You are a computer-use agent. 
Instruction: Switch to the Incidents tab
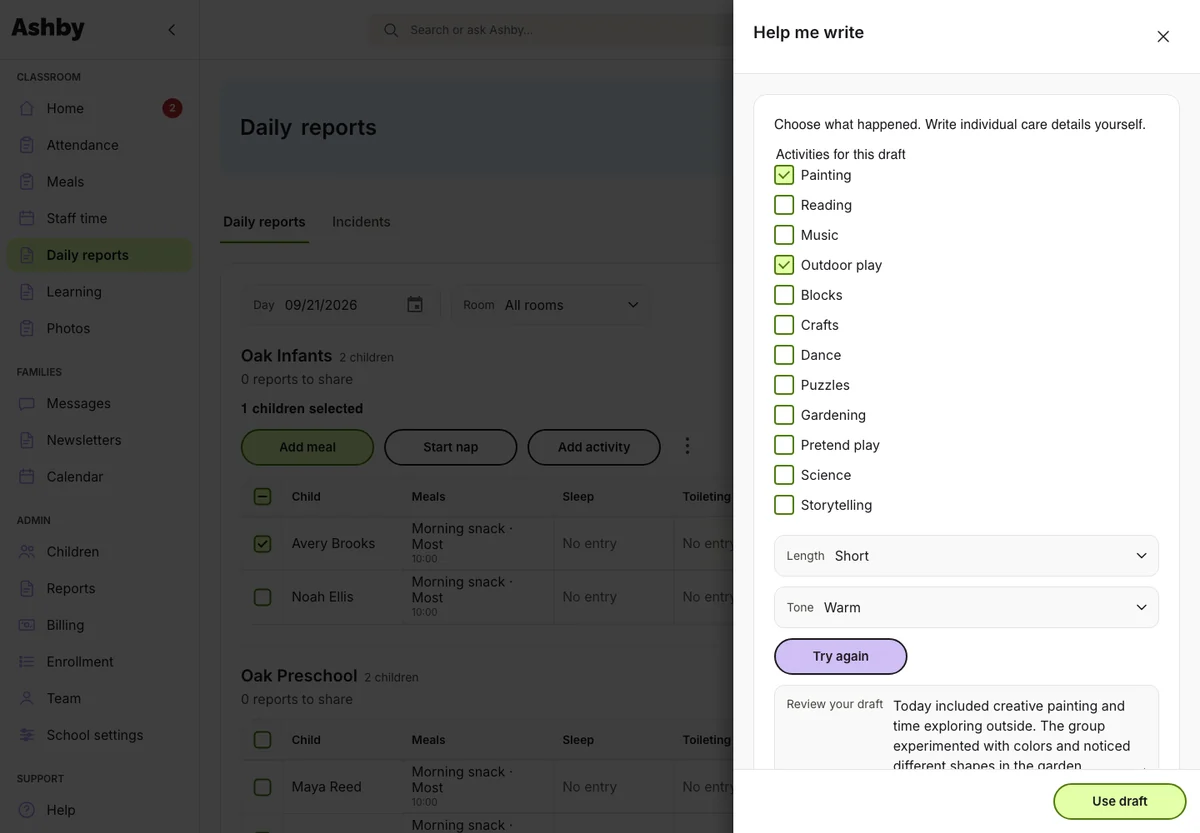pos(361,222)
